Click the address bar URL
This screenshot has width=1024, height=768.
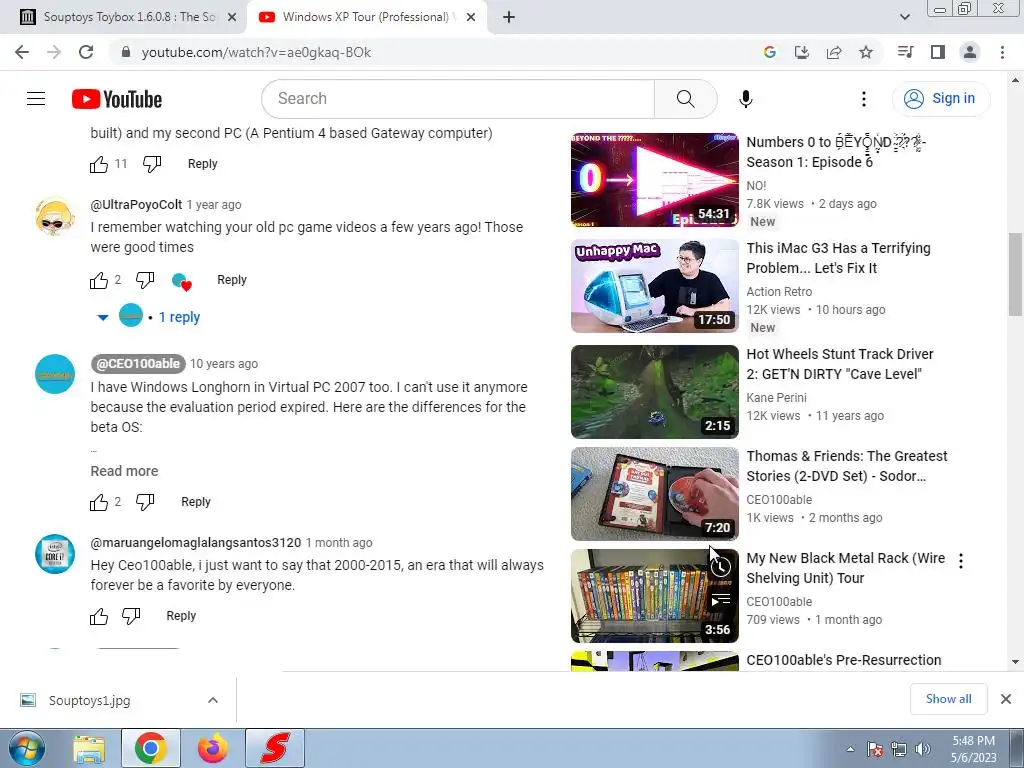click(256, 52)
